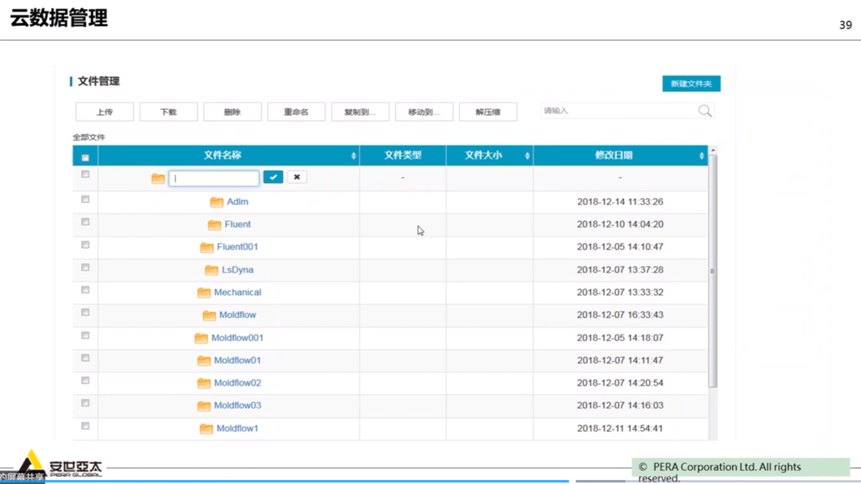Image resolution: width=861 pixels, height=484 pixels.
Task: Open the Moldflow02 folder link
Action: coord(237,383)
